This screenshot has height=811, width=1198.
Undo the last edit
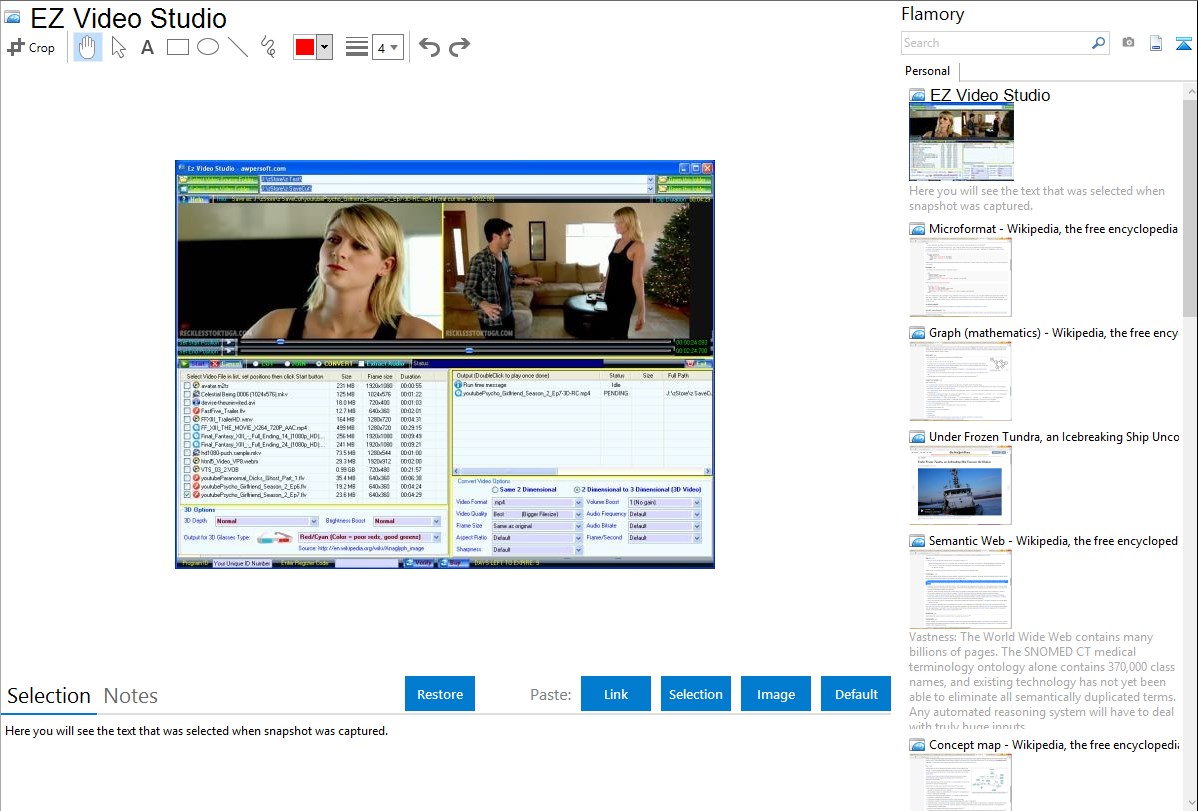(429, 47)
